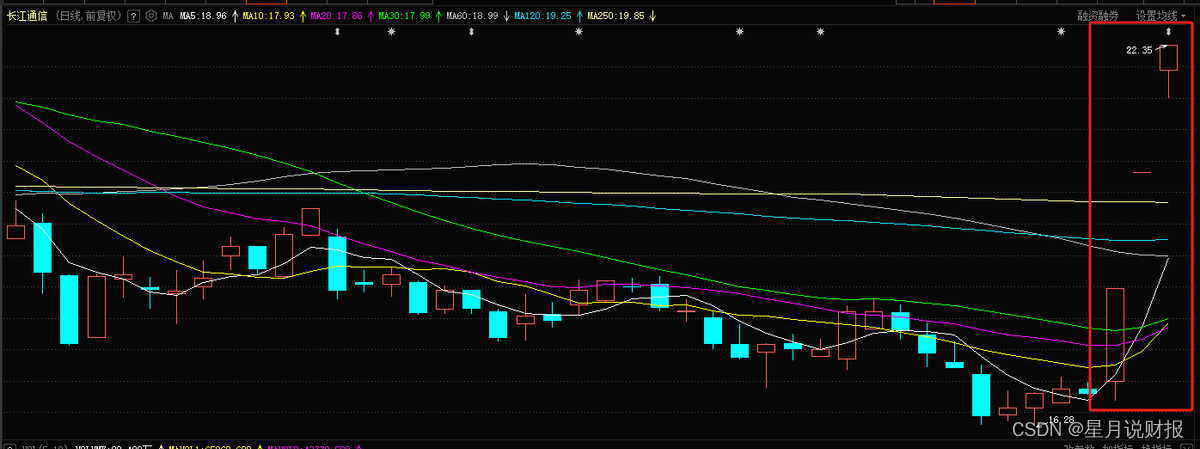Click the 融资融券 link
This screenshot has width=1200, height=449.
tap(1099, 16)
